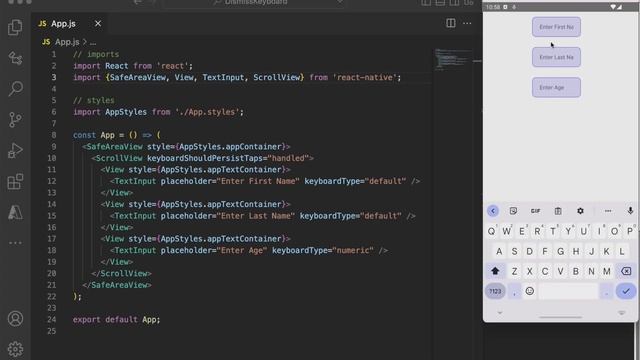This screenshot has width=640, height=360.
Task: Select the App.js editor tab
Action: click(69, 24)
